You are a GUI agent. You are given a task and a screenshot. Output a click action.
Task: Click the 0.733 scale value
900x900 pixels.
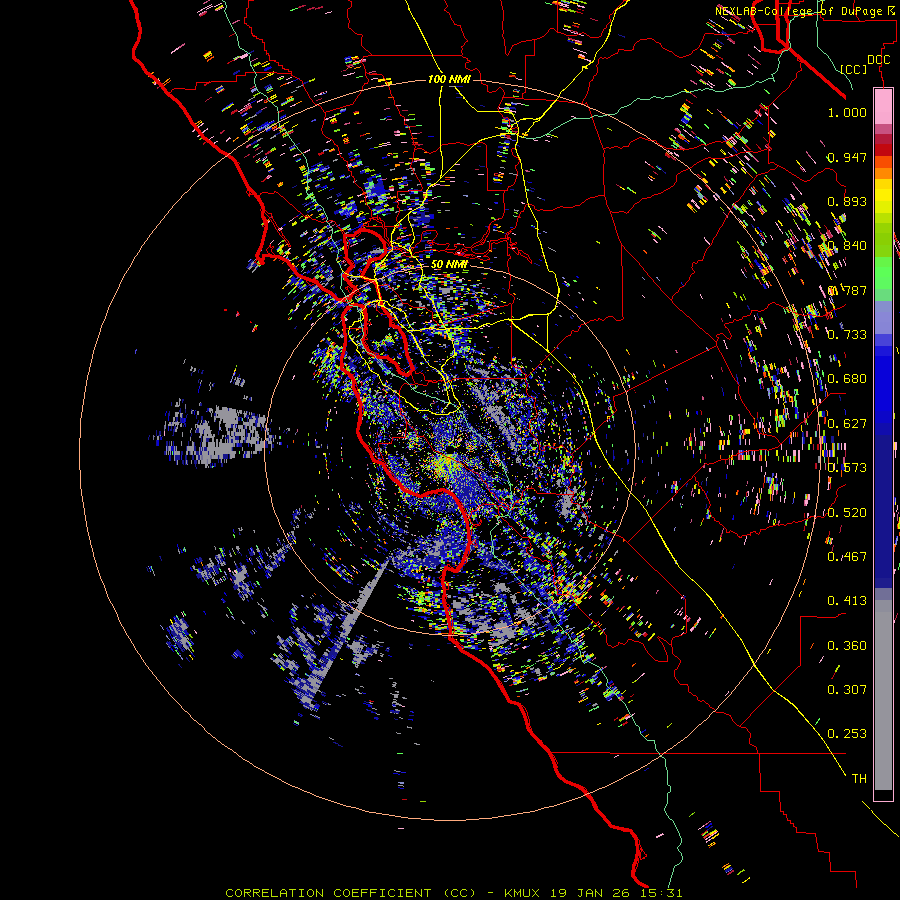point(847,334)
